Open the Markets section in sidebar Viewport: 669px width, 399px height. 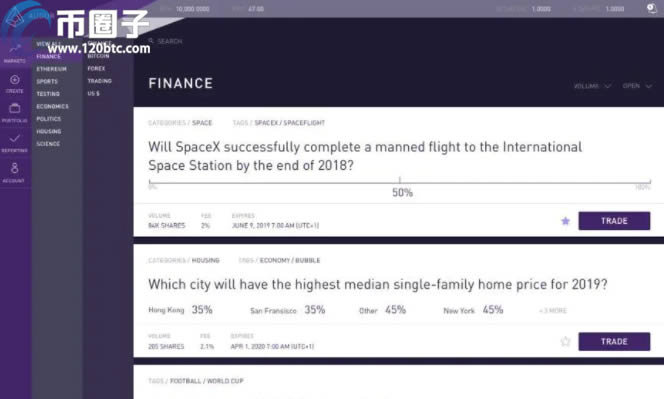click(x=15, y=53)
